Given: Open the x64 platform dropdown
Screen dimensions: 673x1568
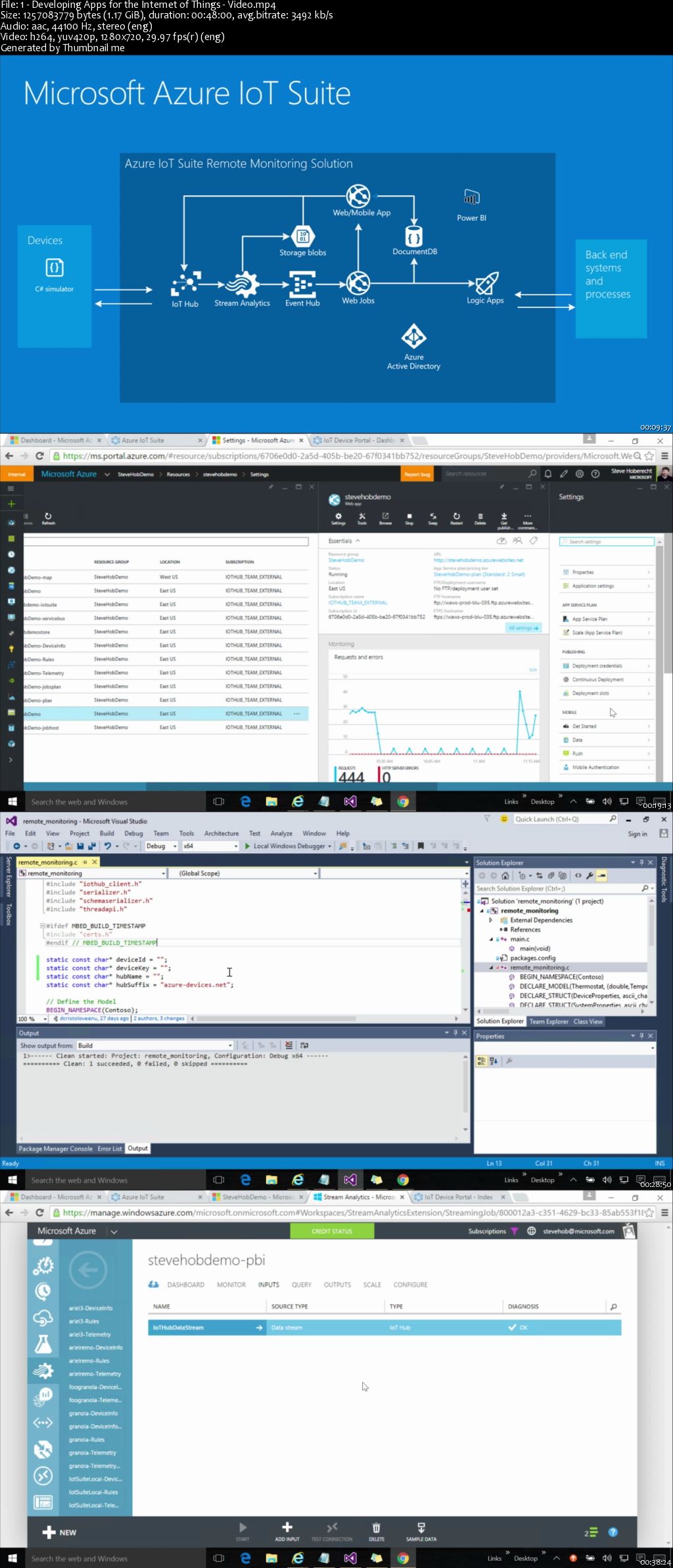Looking at the screenshot, I should 210,846.
